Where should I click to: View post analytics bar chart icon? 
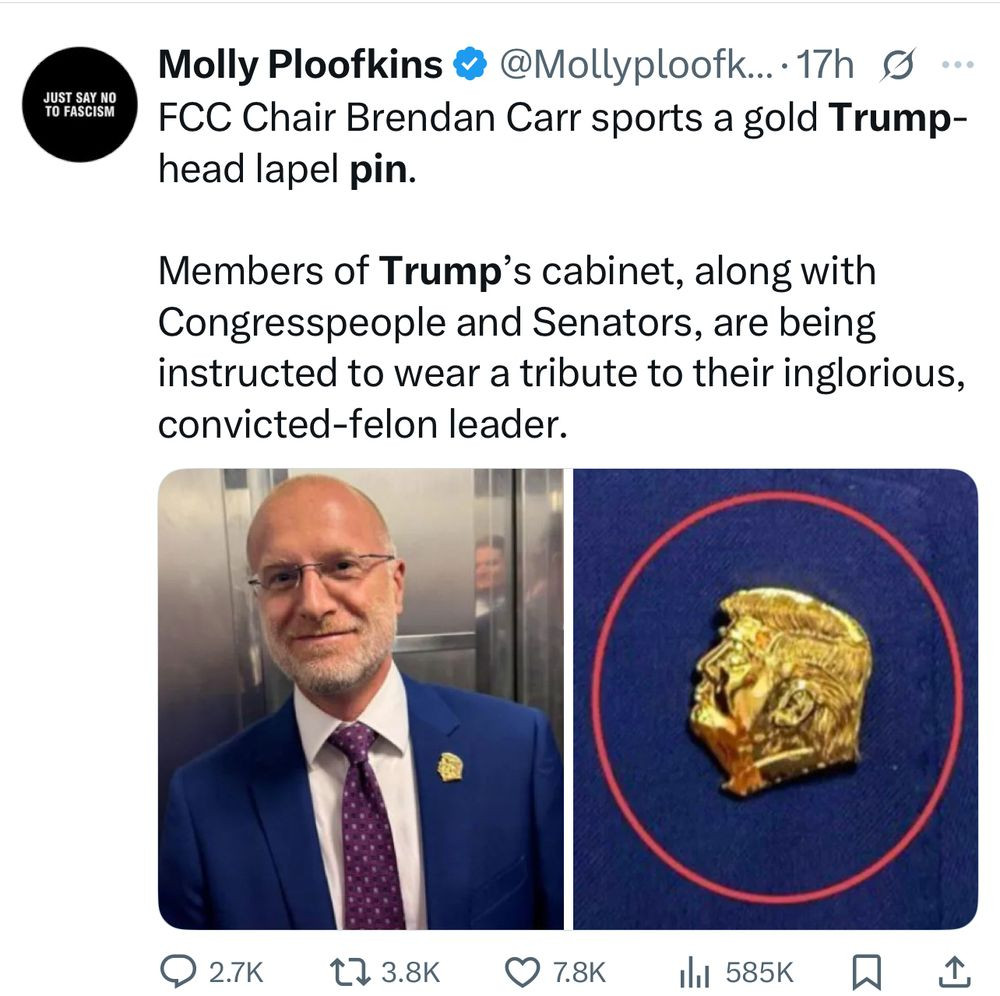694,972
